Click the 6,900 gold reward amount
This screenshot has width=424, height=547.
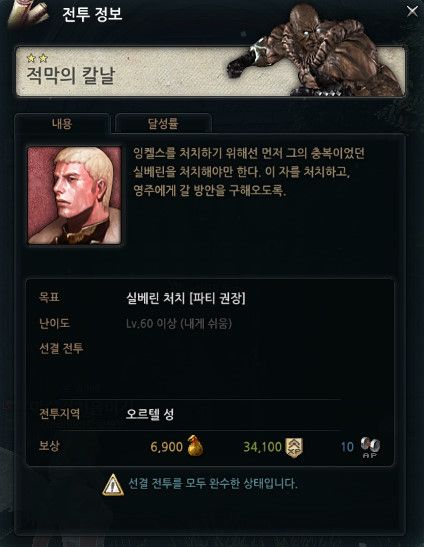166,447
